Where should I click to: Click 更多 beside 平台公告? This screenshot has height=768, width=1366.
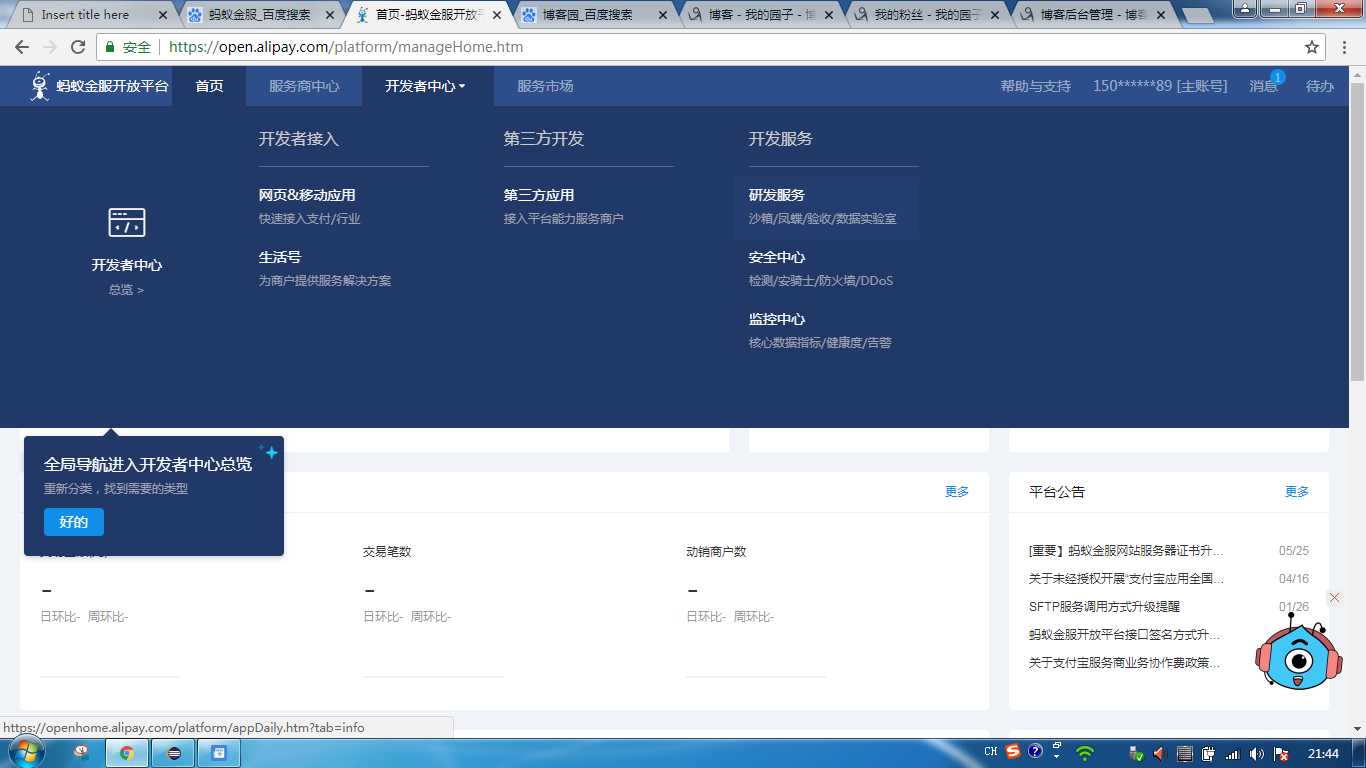point(1297,491)
